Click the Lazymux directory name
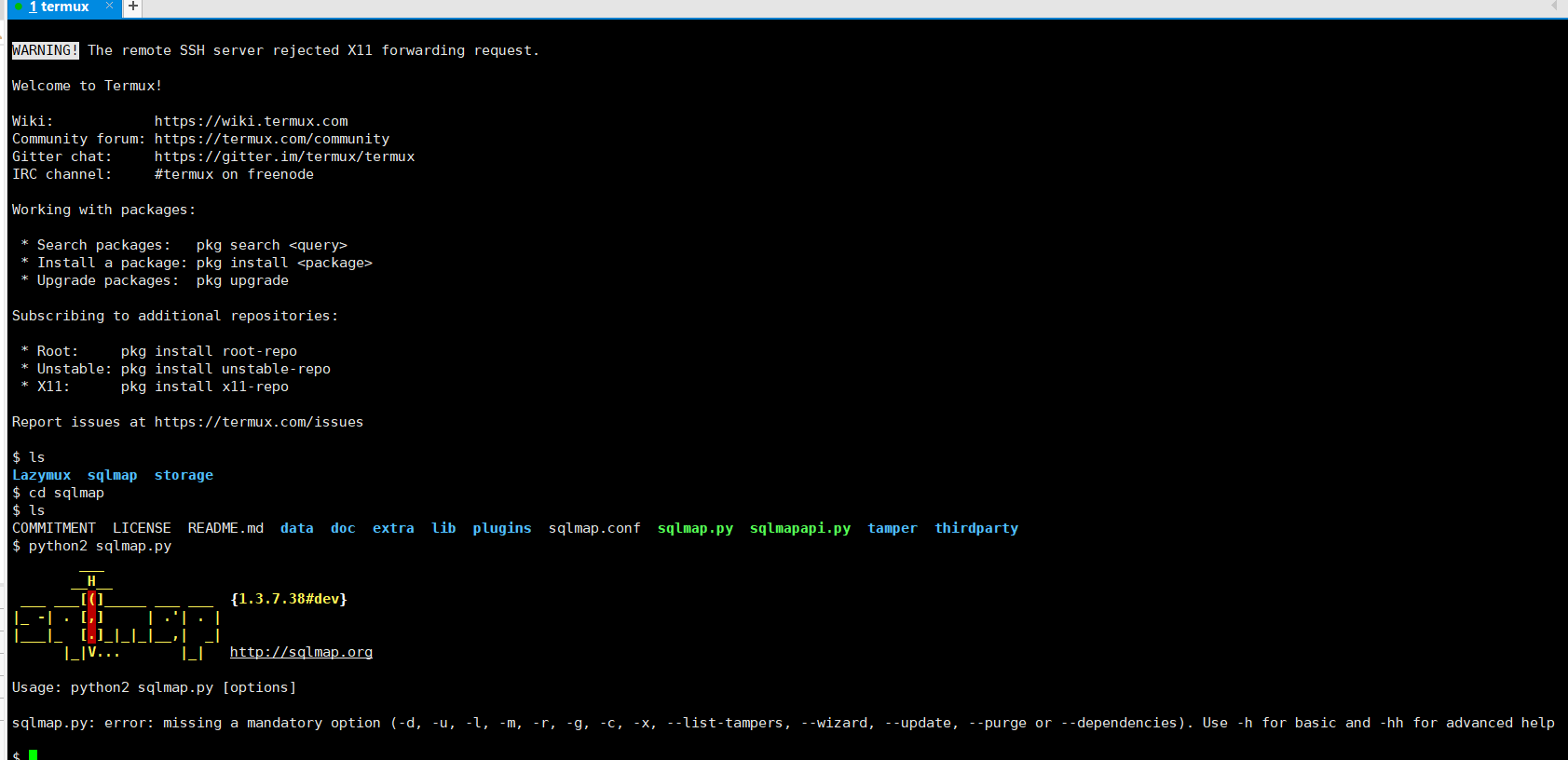1568x760 pixels. [41, 475]
